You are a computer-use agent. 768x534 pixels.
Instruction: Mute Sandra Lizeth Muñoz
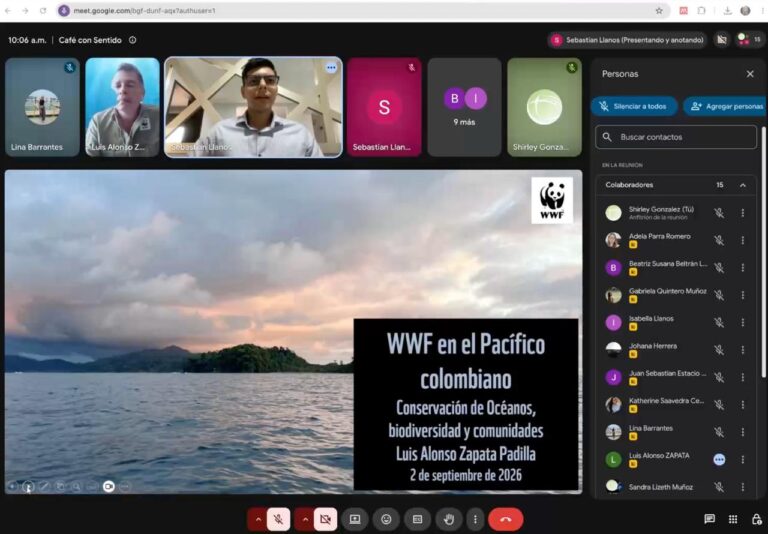(x=719, y=487)
